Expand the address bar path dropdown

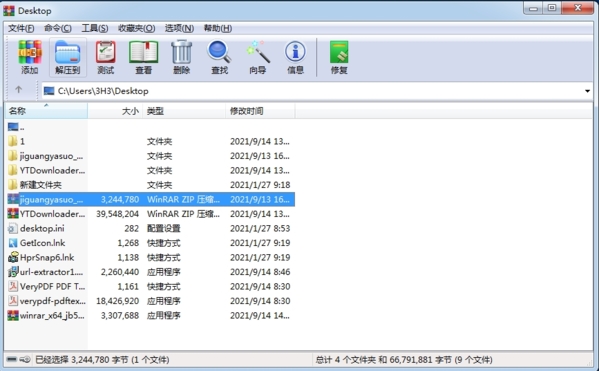tap(587, 91)
